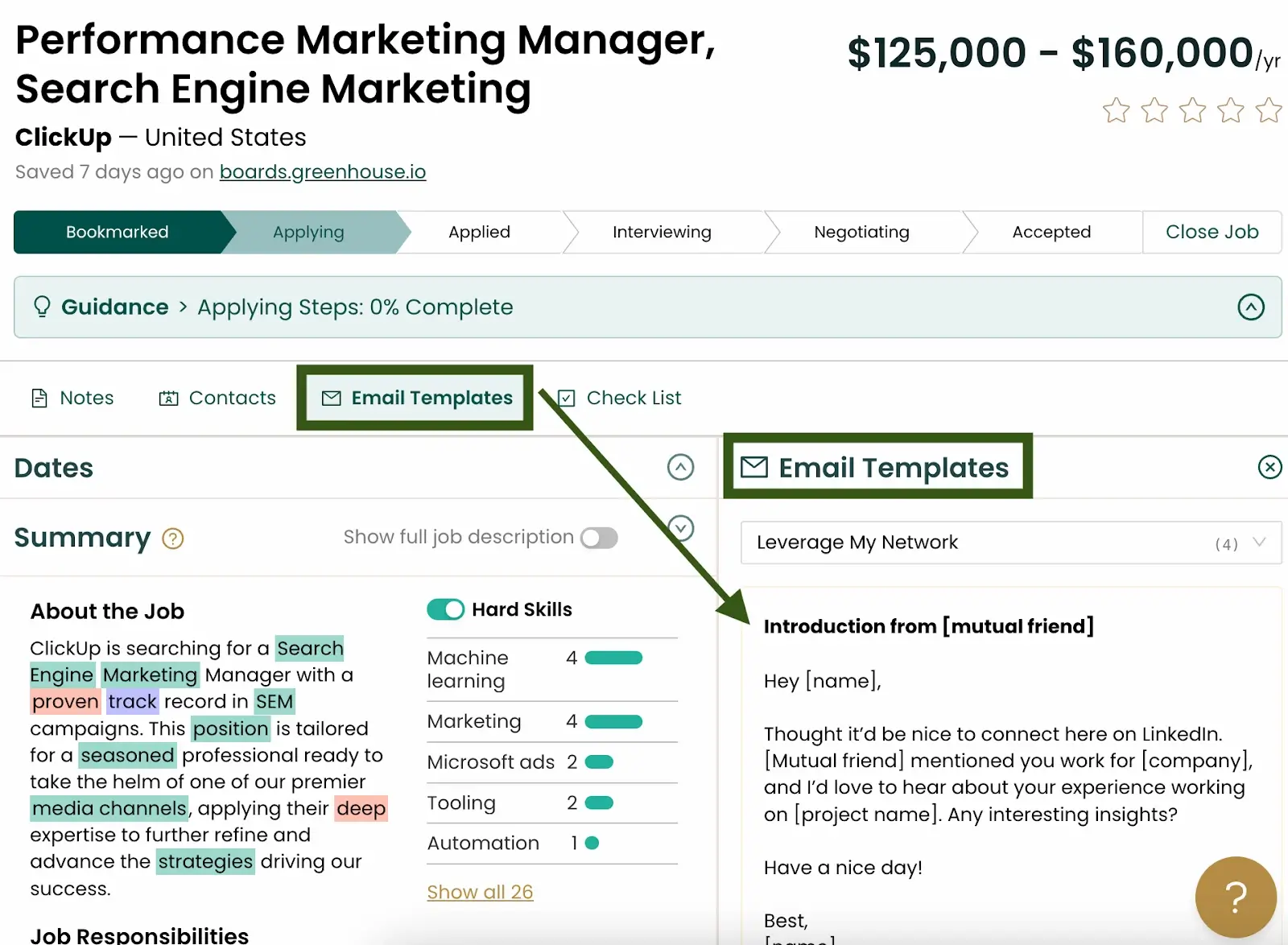Click the Close Job button
Screen dimensions: 1288x945
1212,232
